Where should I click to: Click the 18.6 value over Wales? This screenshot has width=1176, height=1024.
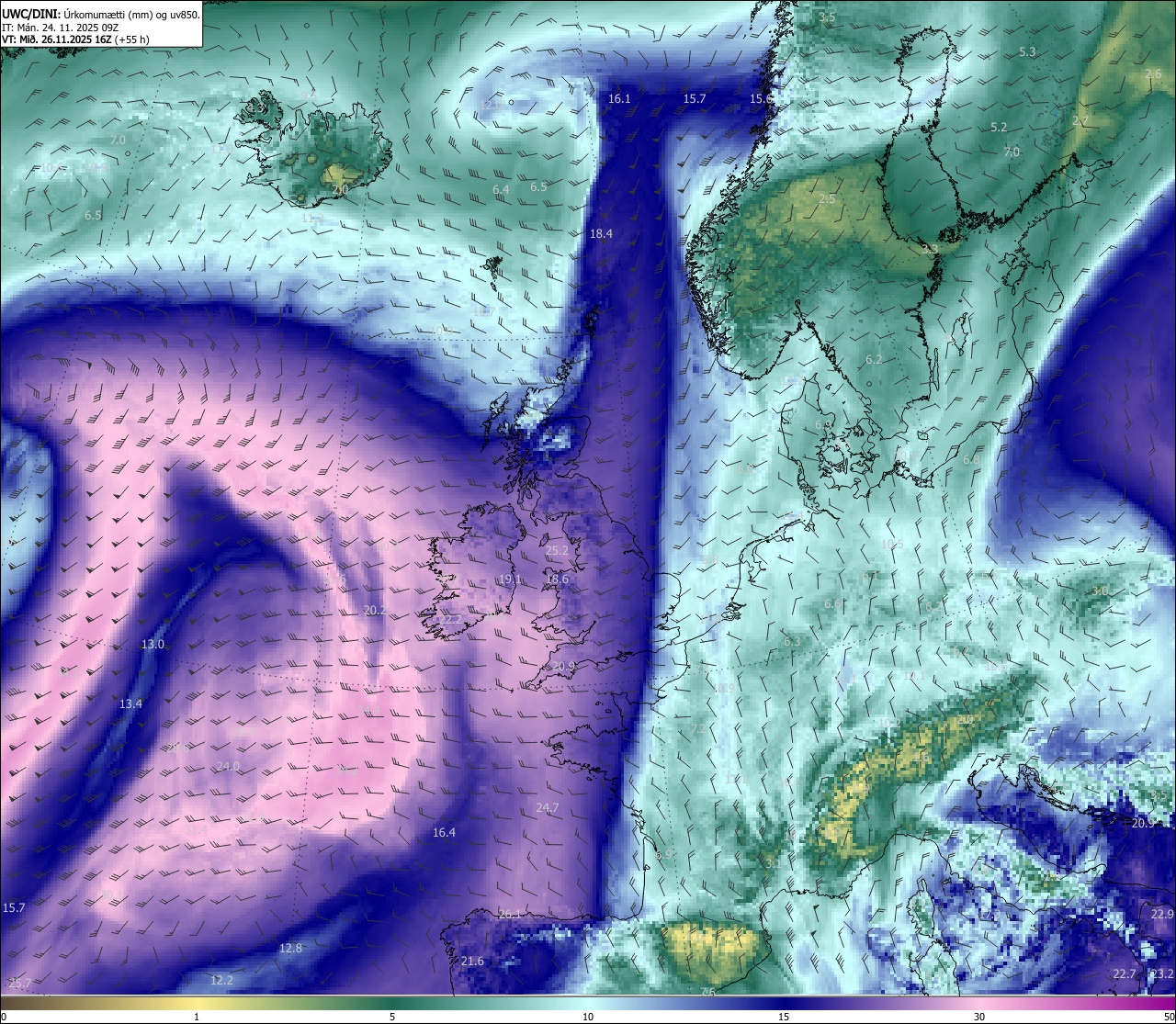coord(557,579)
